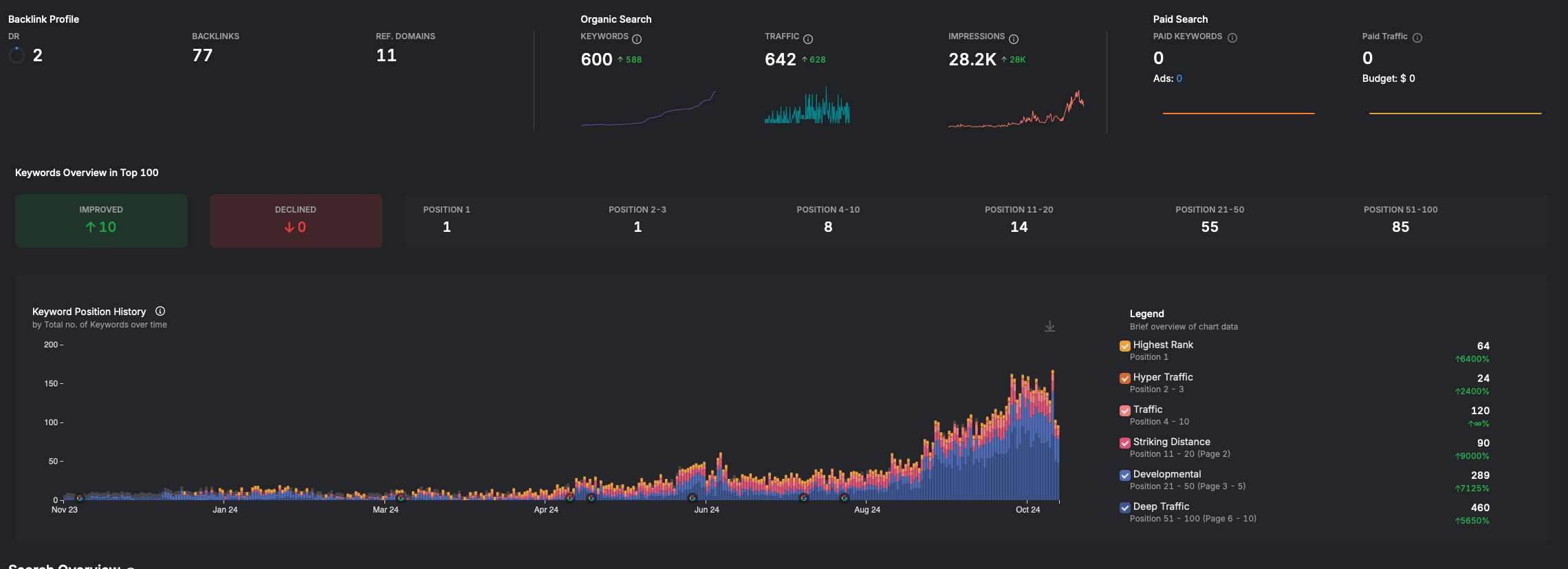Open the Impressions info tooltip icon

[1014, 39]
